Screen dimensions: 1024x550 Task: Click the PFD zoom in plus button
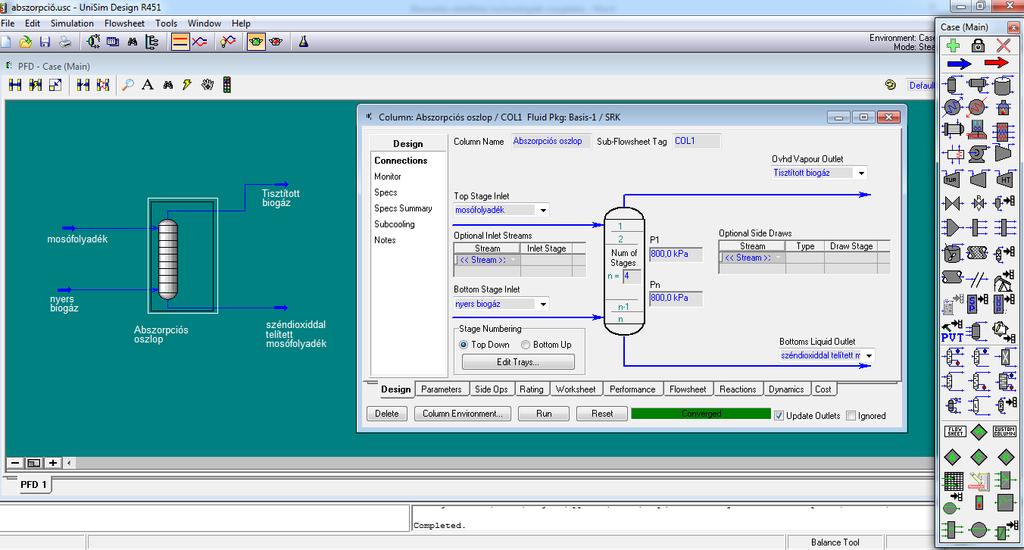tap(53, 463)
